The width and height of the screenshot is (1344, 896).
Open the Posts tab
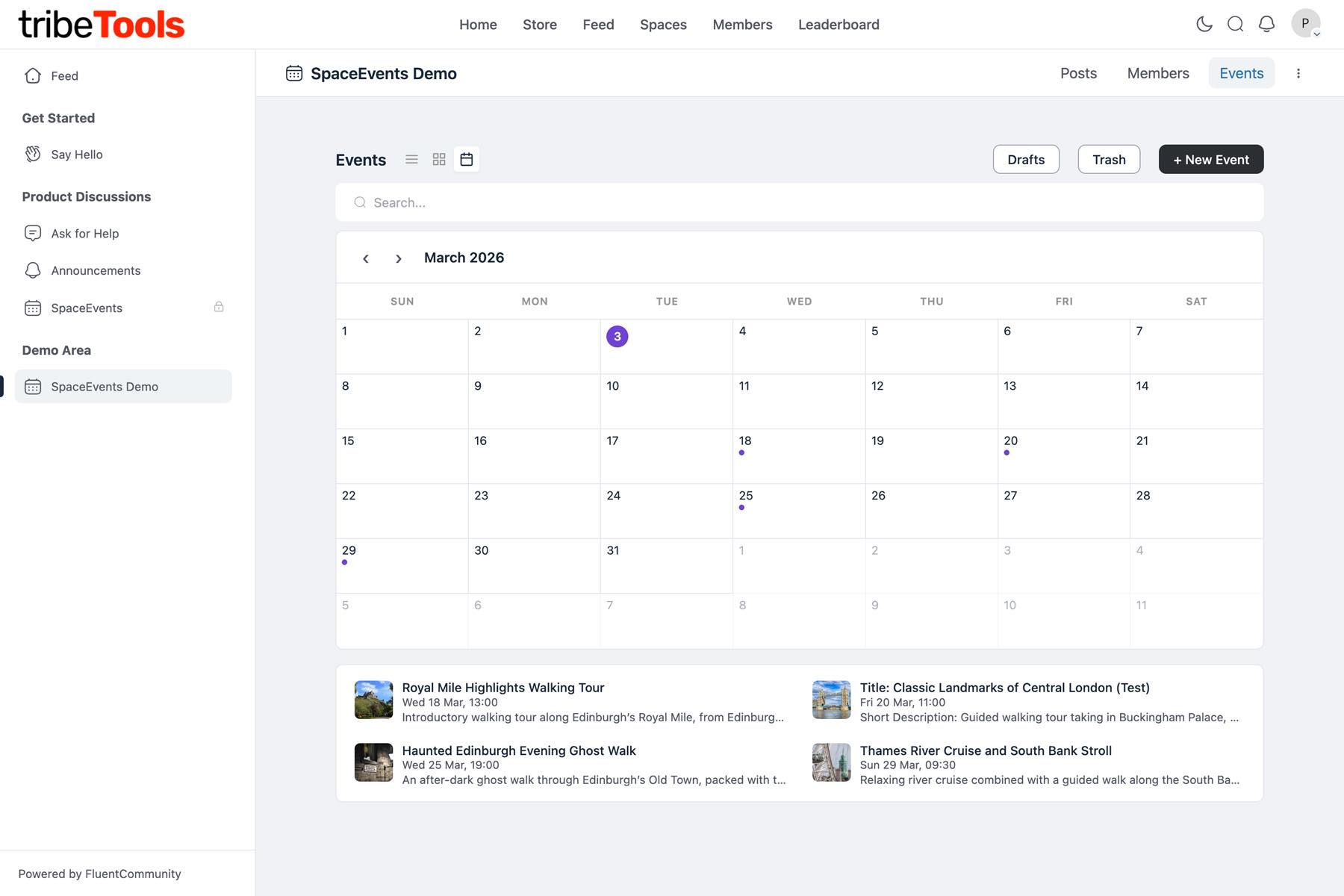1078,73
